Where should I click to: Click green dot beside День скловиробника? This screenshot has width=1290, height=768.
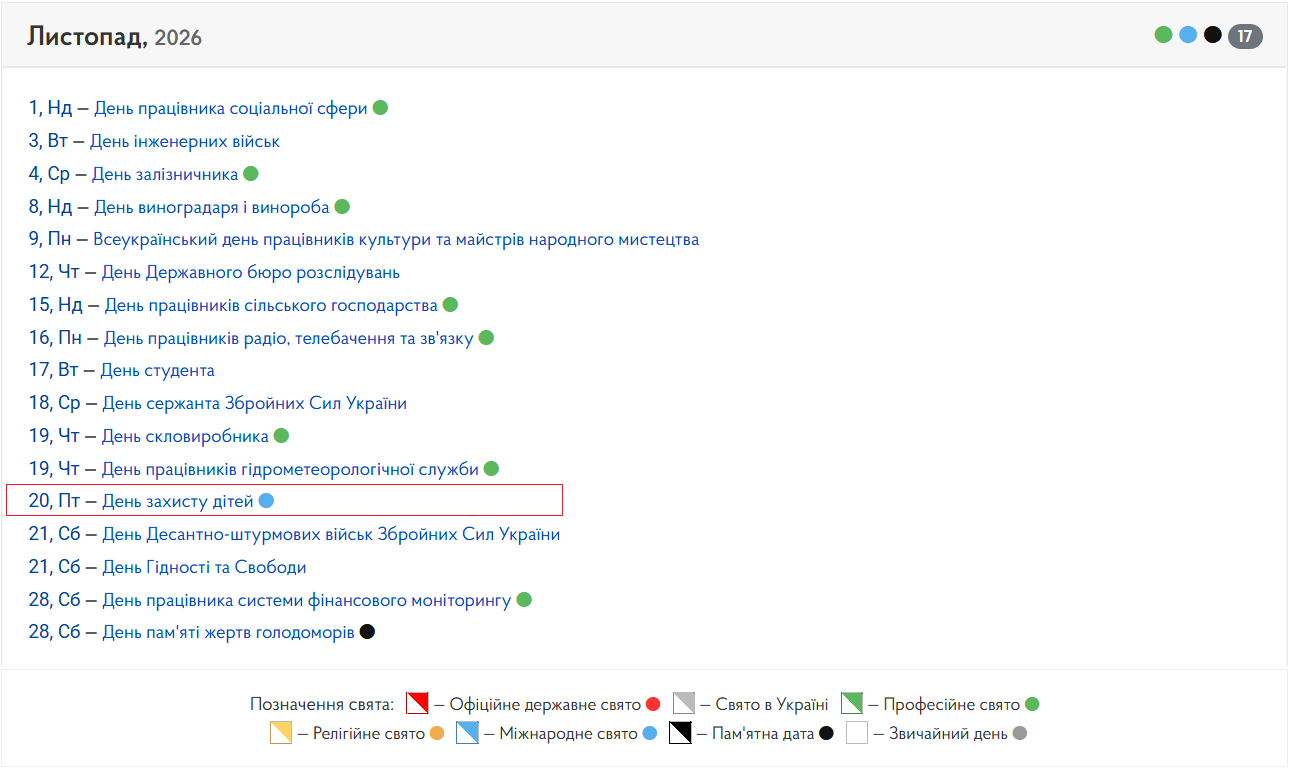(x=281, y=436)
